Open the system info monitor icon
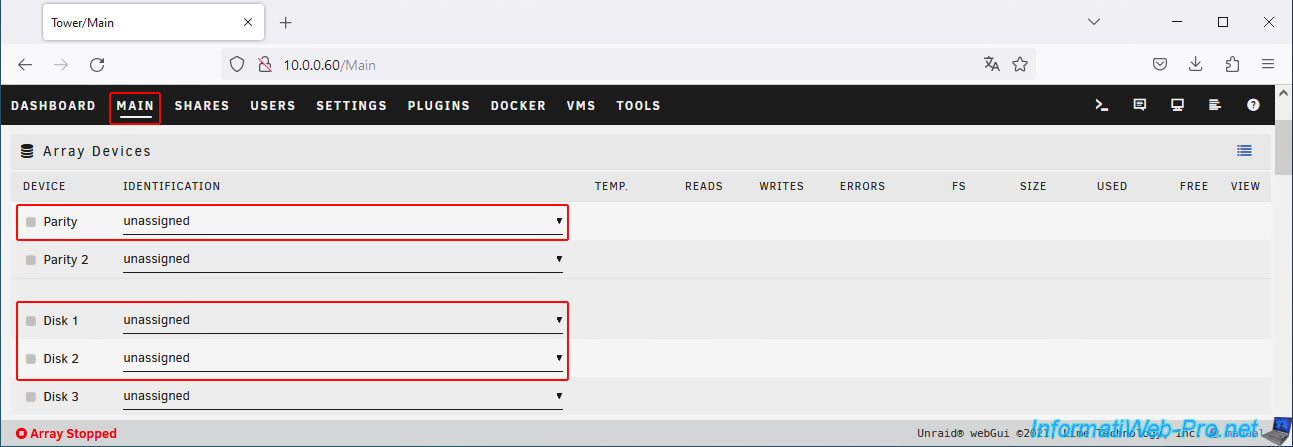1293x447 pixels. coord(1177,105)
